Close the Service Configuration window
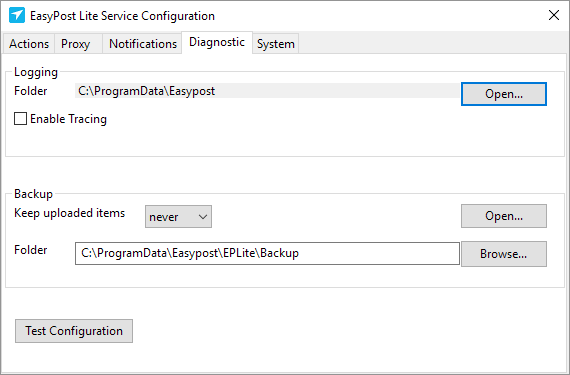 tap(554, 15)
